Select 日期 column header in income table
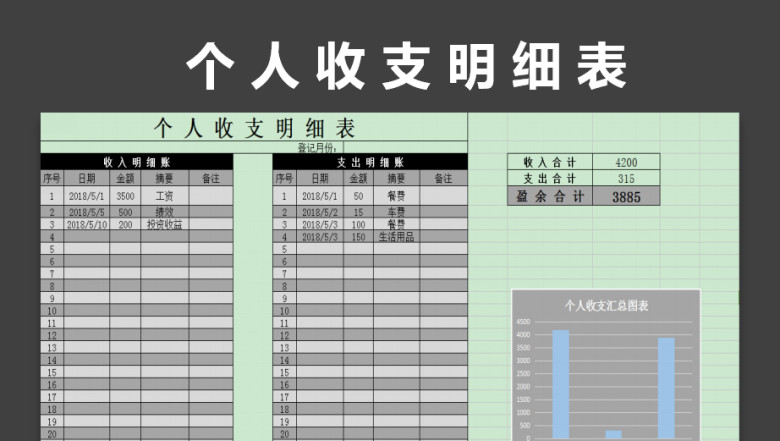 (87, 178)
